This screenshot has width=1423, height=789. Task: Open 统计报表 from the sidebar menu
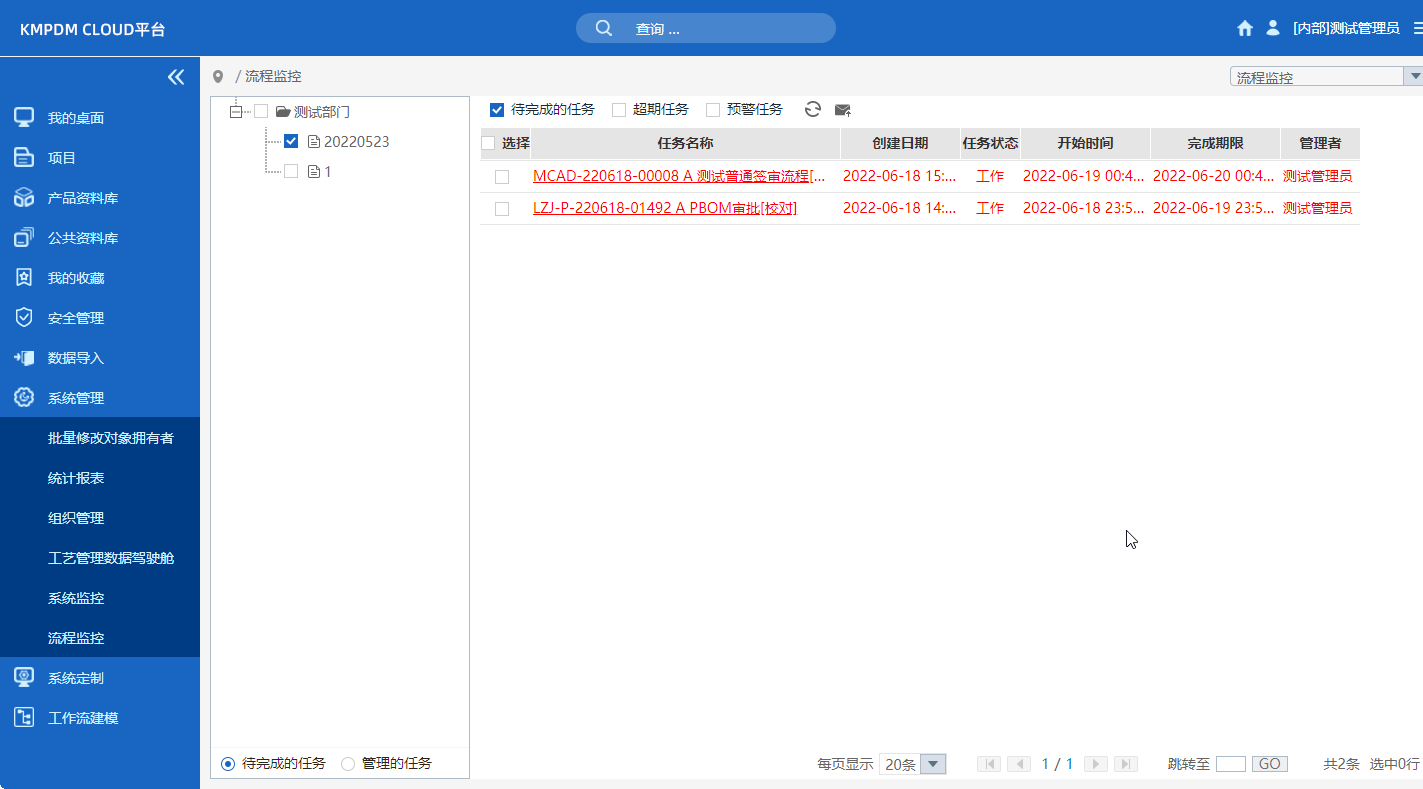(75, 478)
